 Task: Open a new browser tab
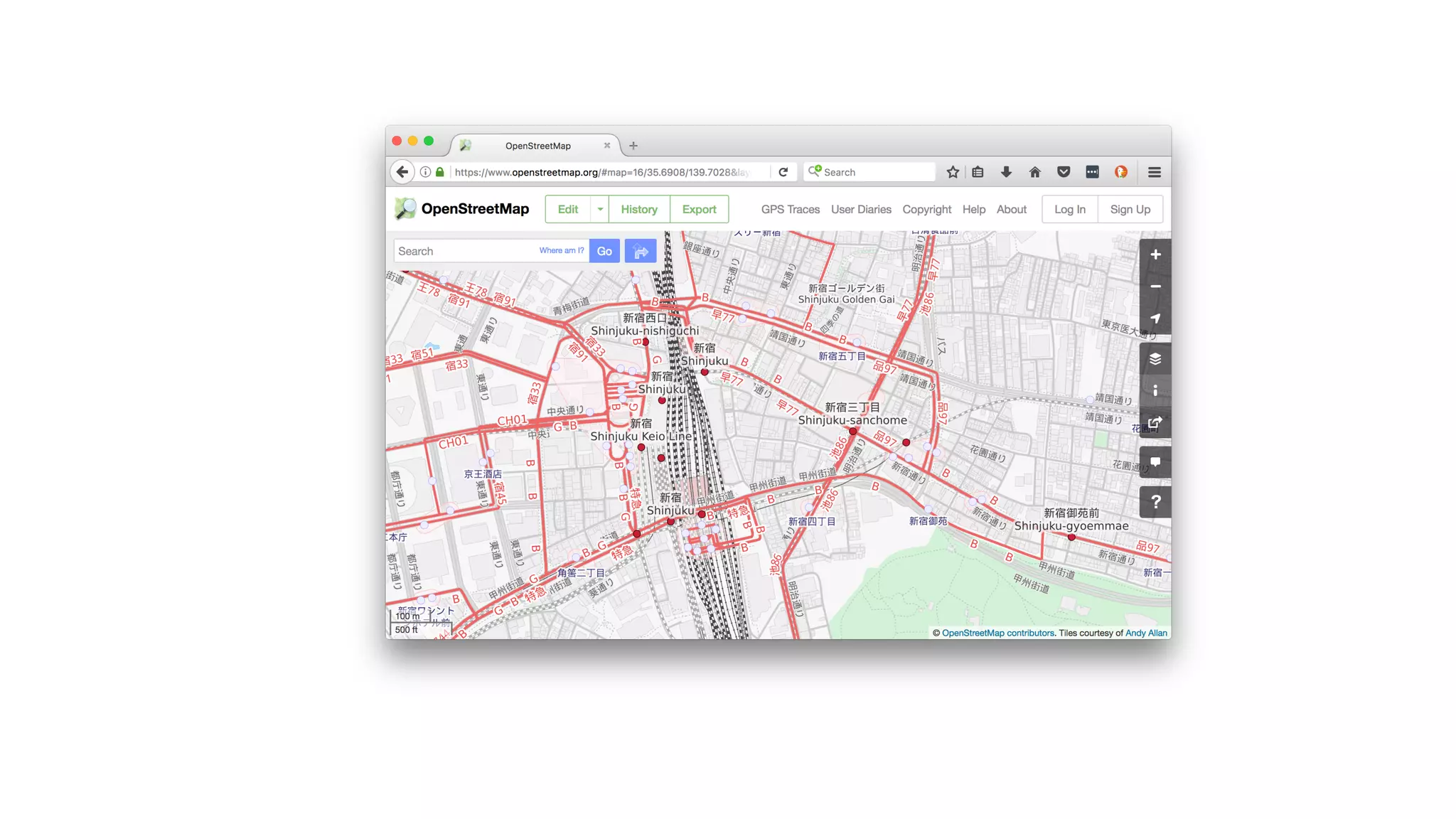(633, 146)
